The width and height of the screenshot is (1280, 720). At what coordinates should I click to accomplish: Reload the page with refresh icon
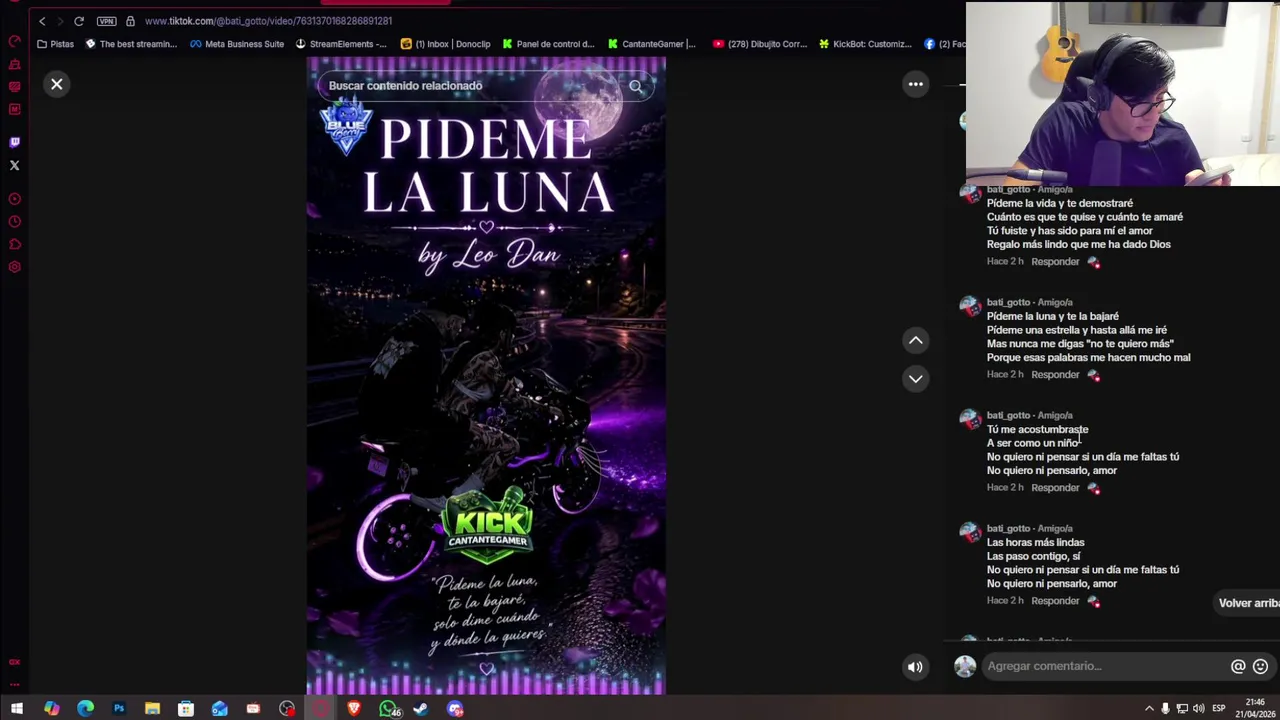79,21
